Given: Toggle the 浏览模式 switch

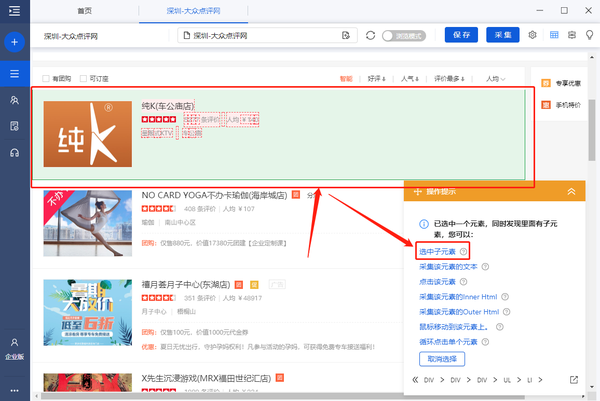Looking at the screenshot, I should tap(404, 36).
